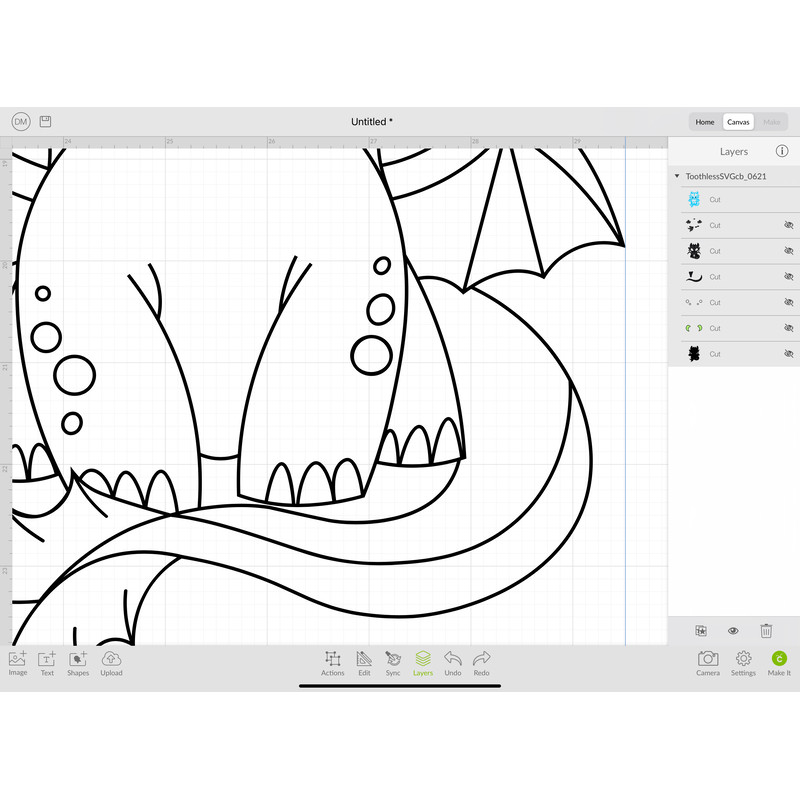The image size is (800, 800).
Task: Open Layers info button
Action: click(782, 151)
